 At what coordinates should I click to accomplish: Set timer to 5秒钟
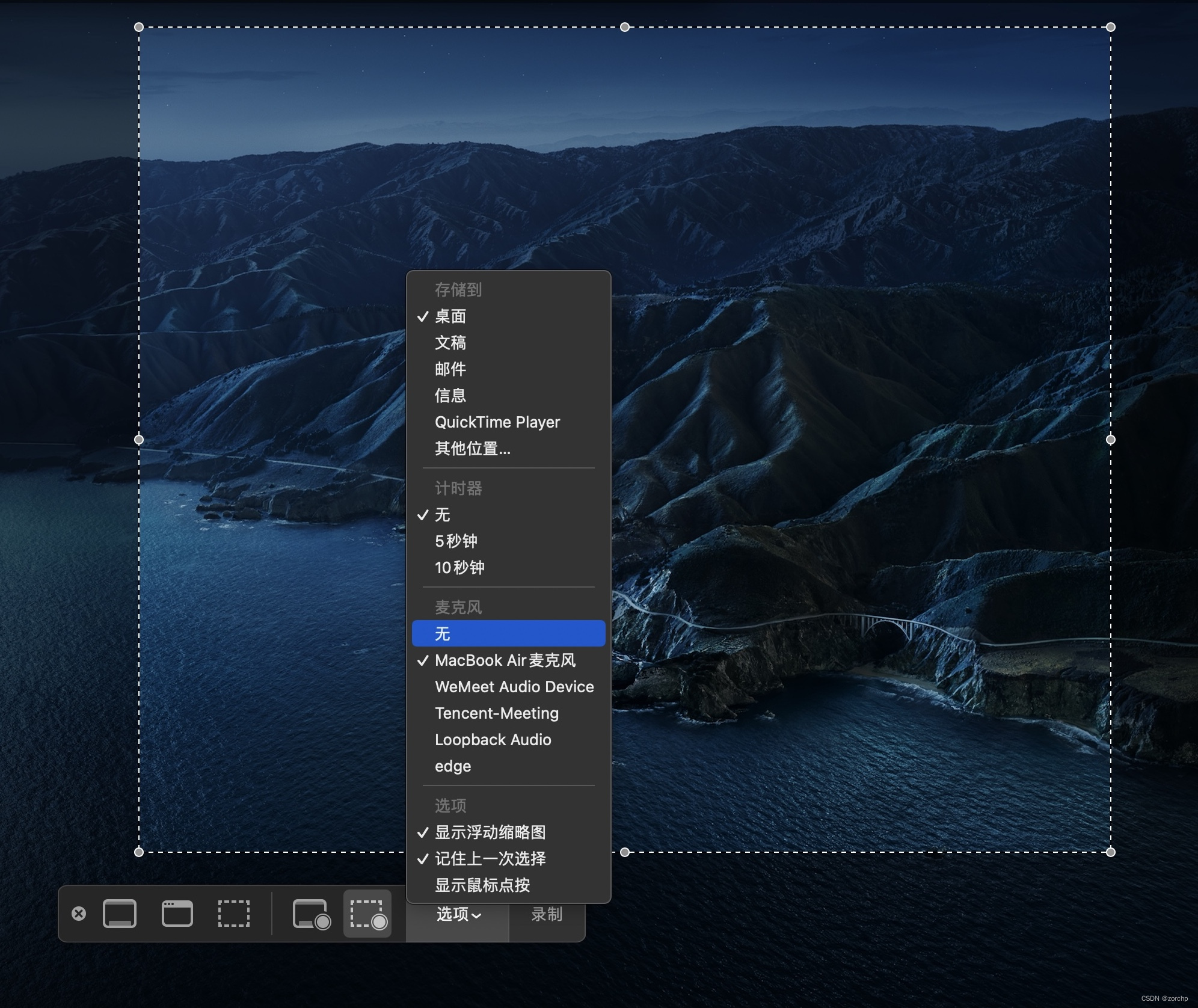coord(456,541)
